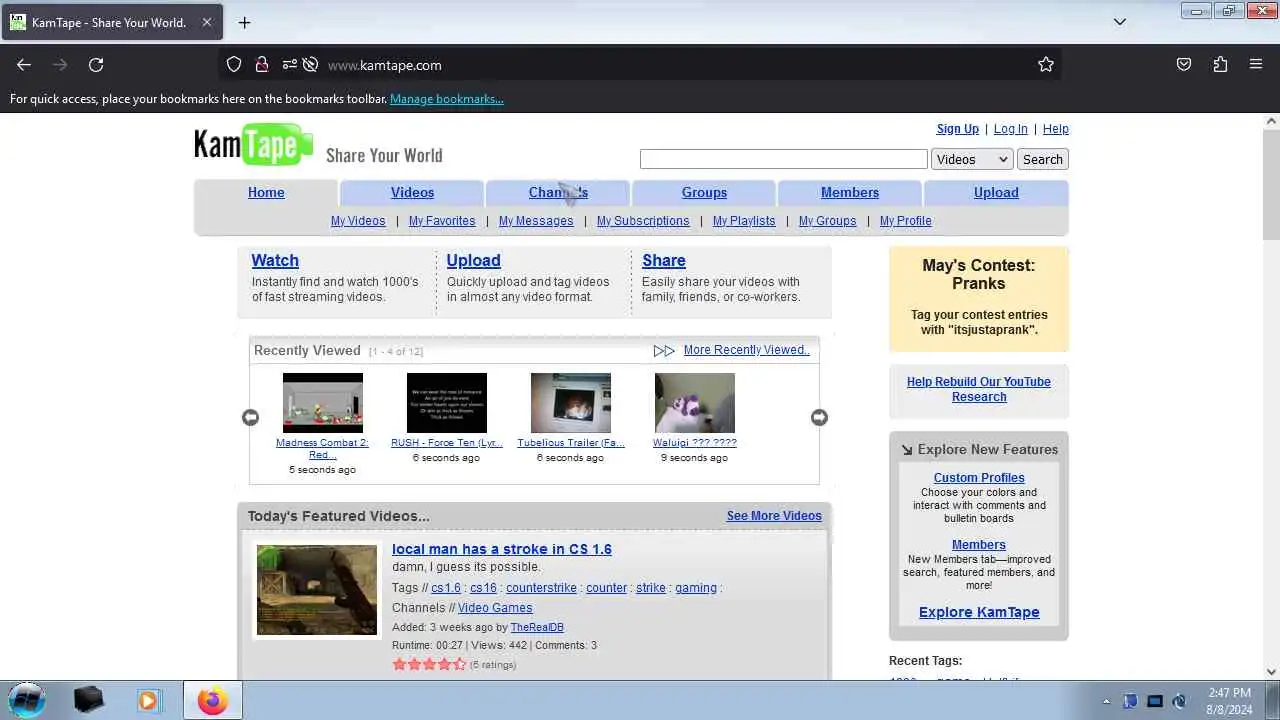Open the My Playlists submenu link

tap(744, 221)
